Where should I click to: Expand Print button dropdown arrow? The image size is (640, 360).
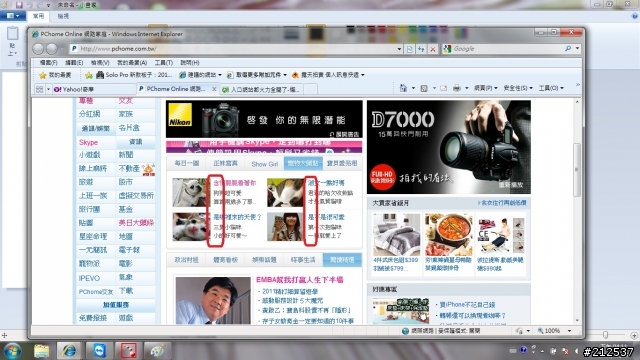click(467, 88)
